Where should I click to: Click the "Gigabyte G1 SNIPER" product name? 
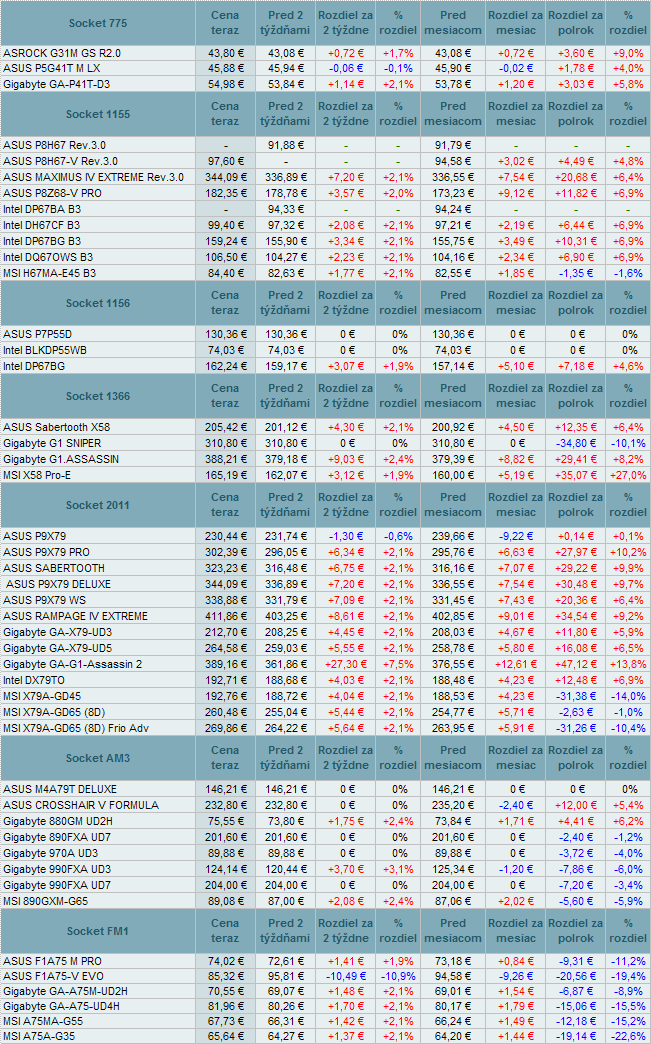point(52,443)
